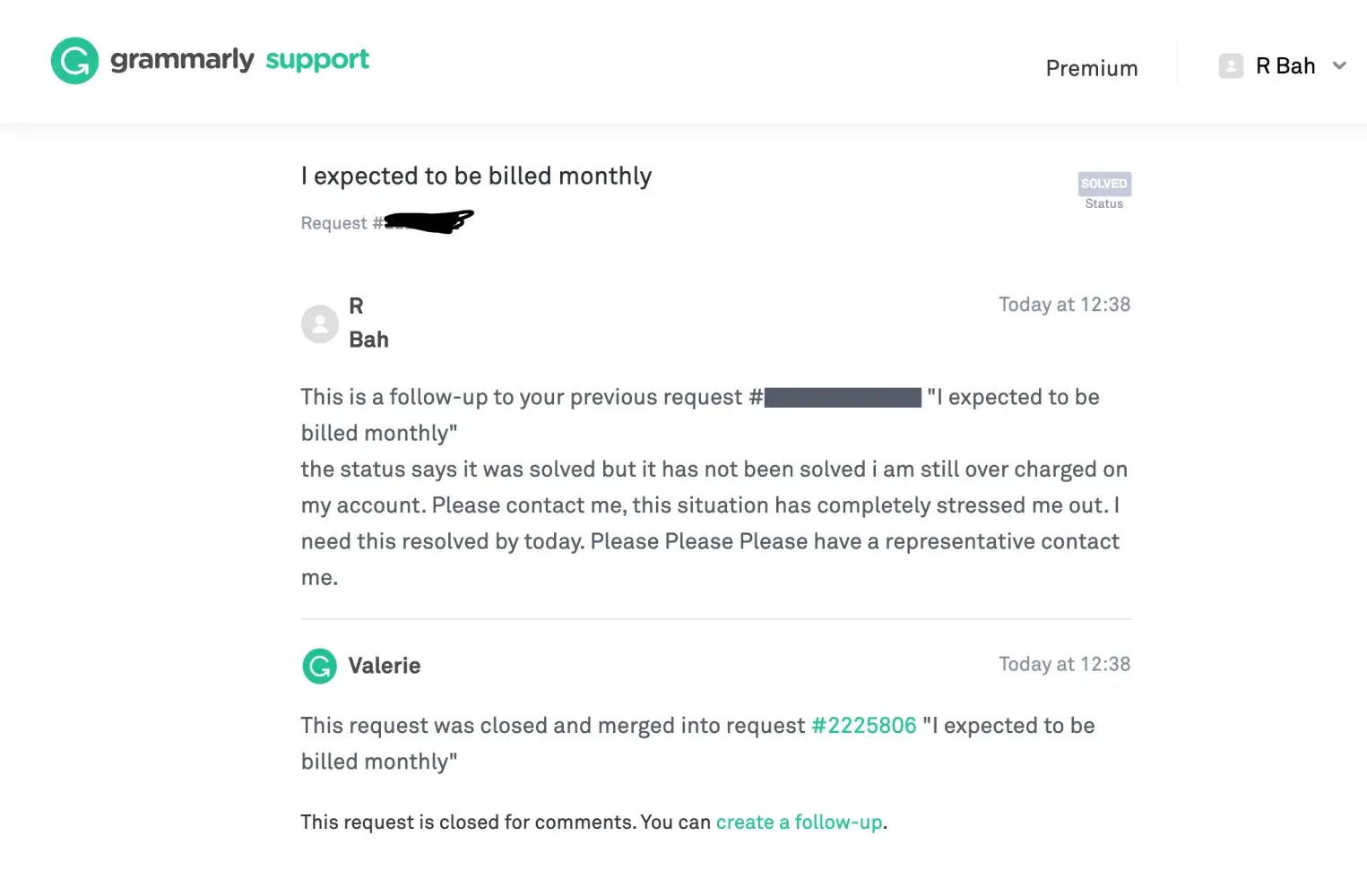Click the redacted request number in message body

(x=843, y=398)
